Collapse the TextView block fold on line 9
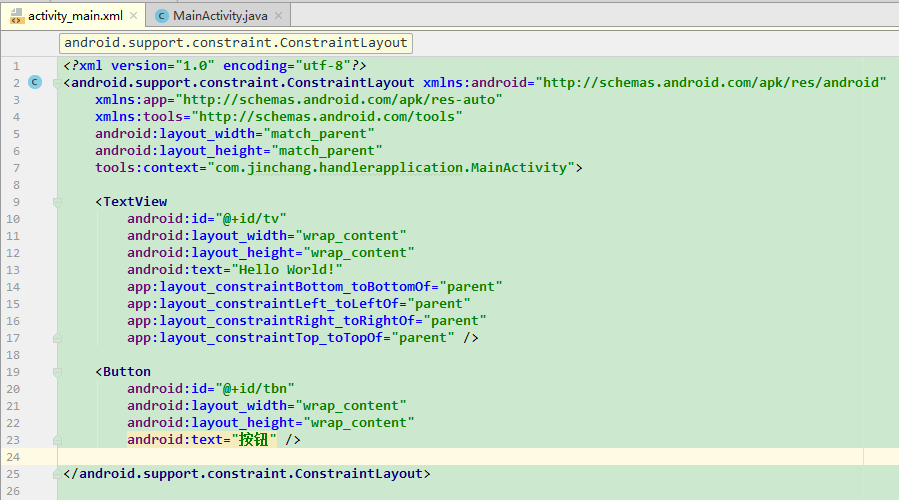Screen dimensions: 899x500 point(57,202)
